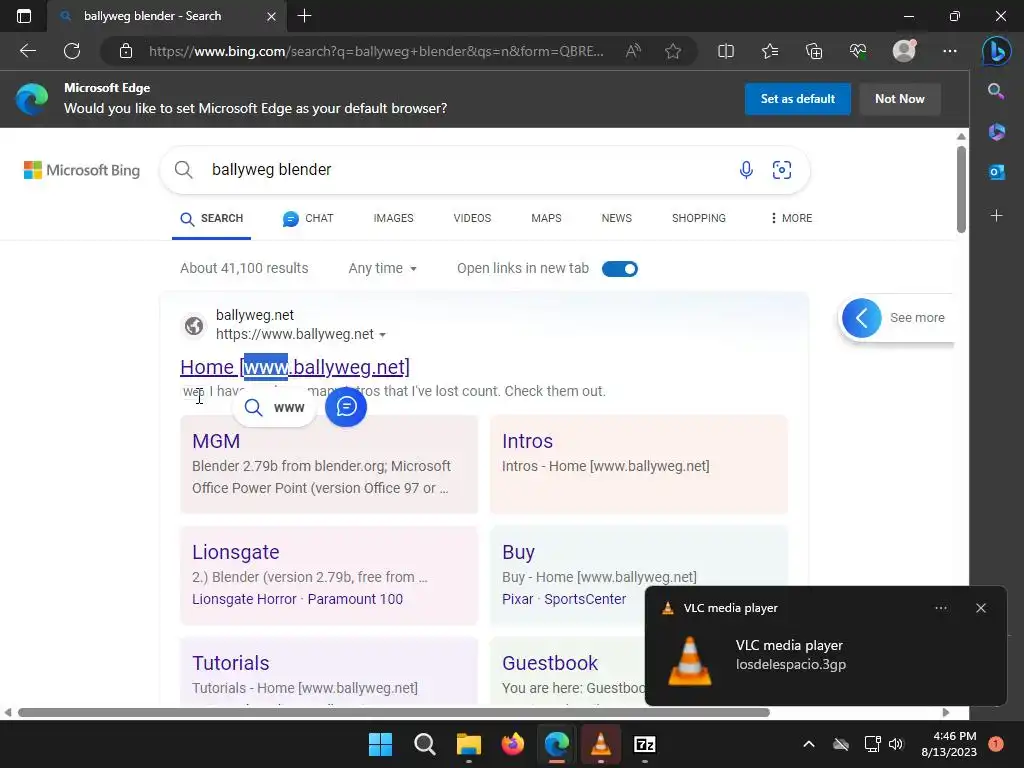Image resolution: width=1024 pixels, height=768 pixels.
Task: Start voice search microphone icon
Action: (x=746, y=170)
